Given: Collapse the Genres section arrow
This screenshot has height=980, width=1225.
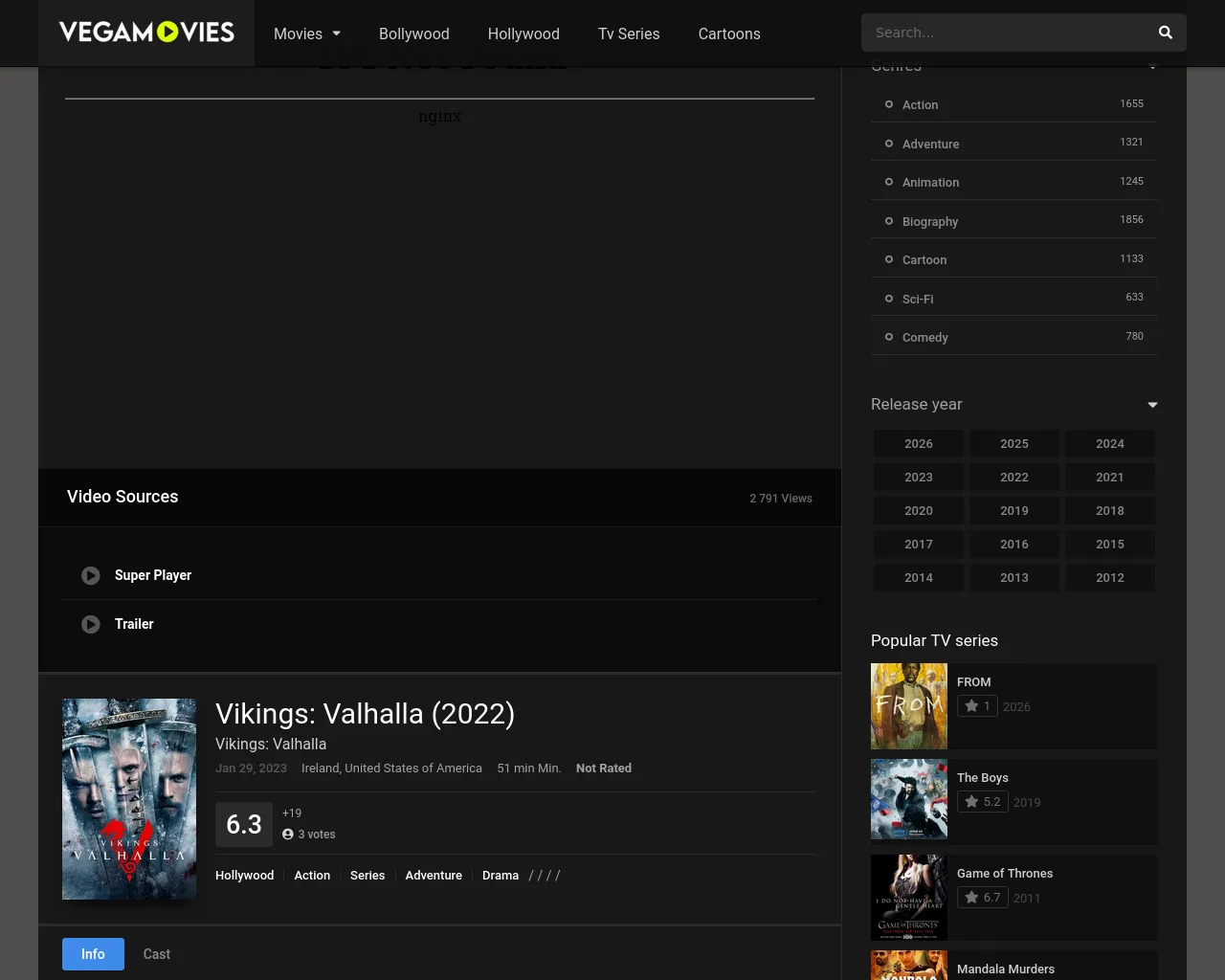Looking at the screenshot, I should 1152,66.
